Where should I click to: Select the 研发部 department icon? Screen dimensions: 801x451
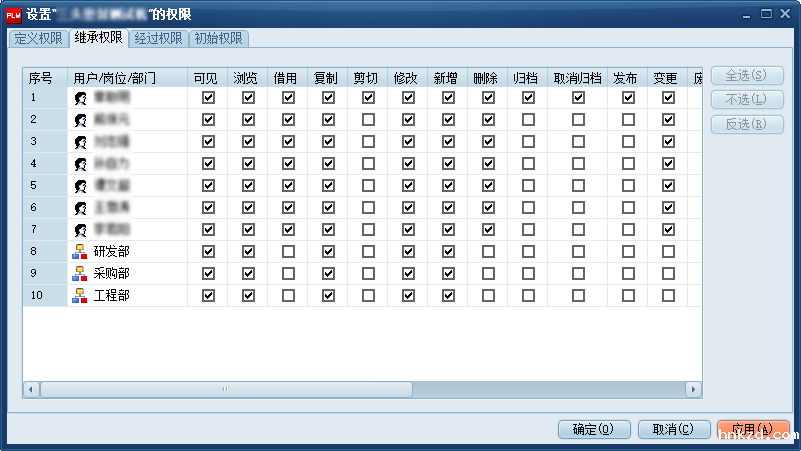(80, 252)
